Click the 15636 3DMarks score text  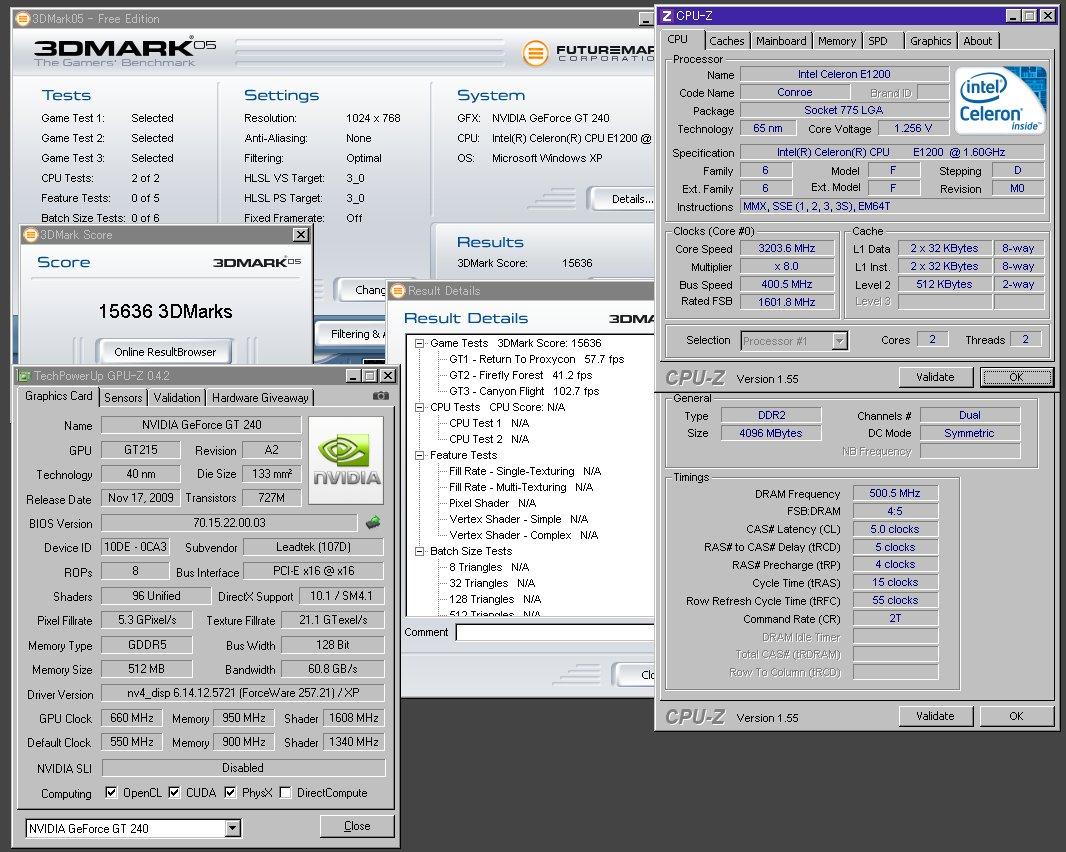(165, 311)
